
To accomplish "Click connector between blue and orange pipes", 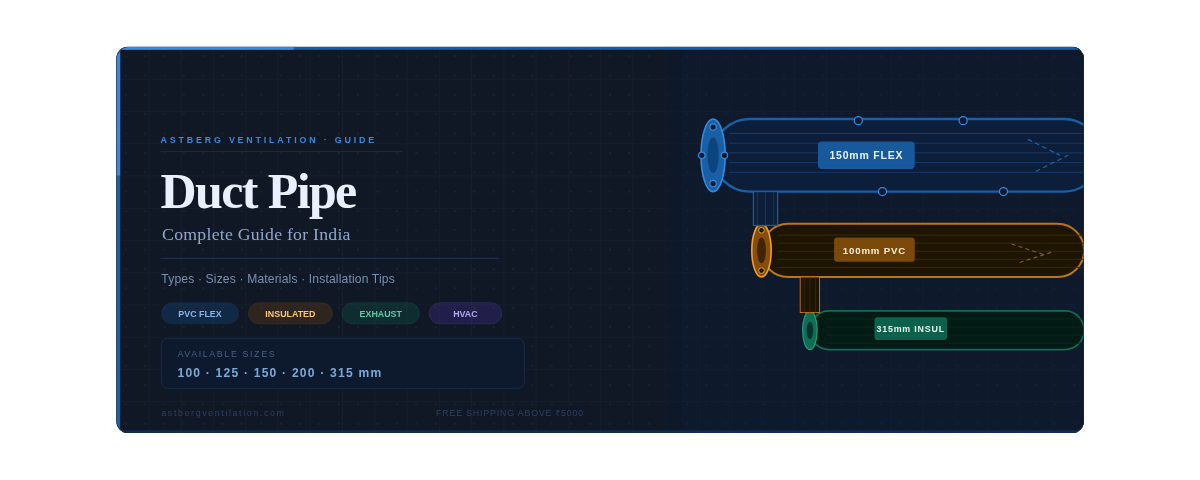I will pos(765,208).
